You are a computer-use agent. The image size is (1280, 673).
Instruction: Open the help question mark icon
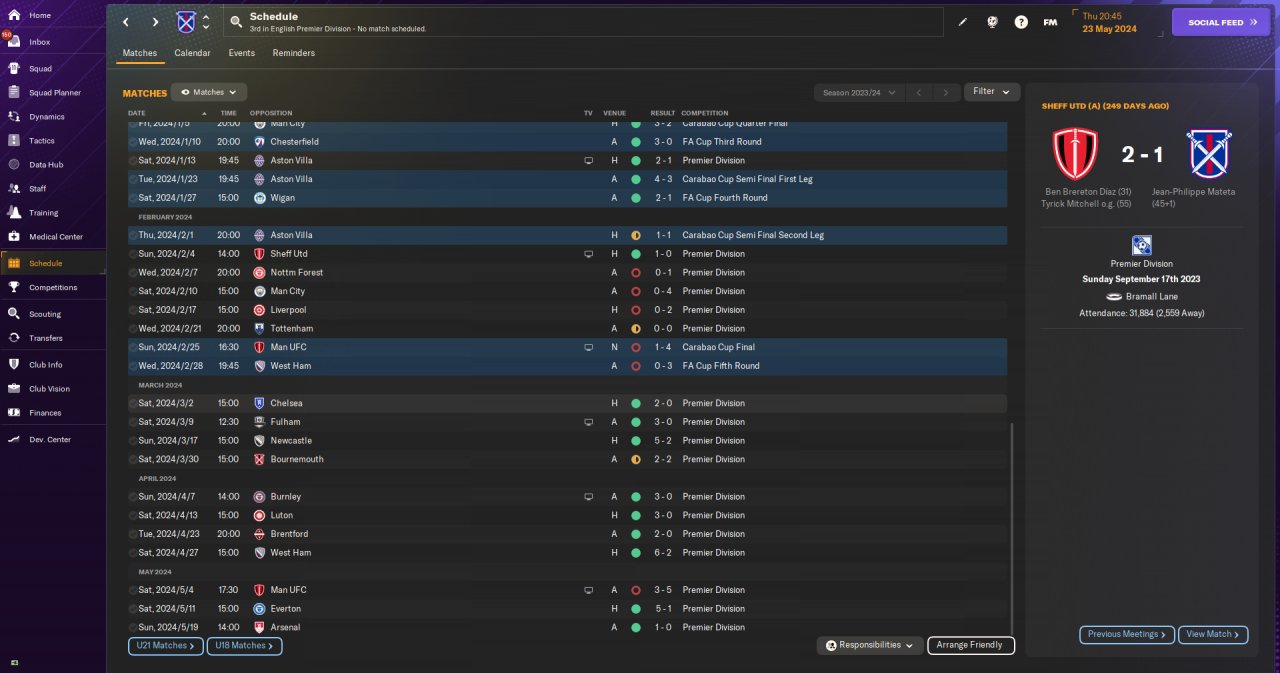pyautogui.click(x=1021, y=22)
